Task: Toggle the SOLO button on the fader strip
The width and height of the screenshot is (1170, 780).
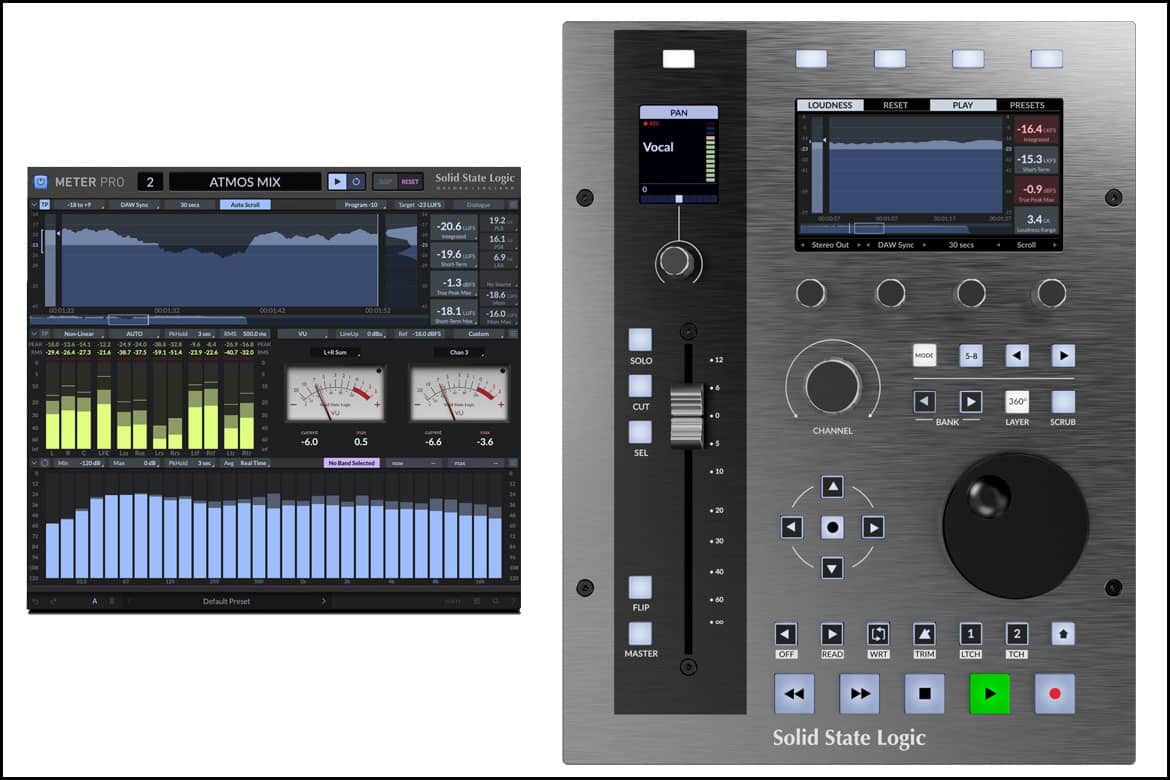Action: tap(639, 340)
